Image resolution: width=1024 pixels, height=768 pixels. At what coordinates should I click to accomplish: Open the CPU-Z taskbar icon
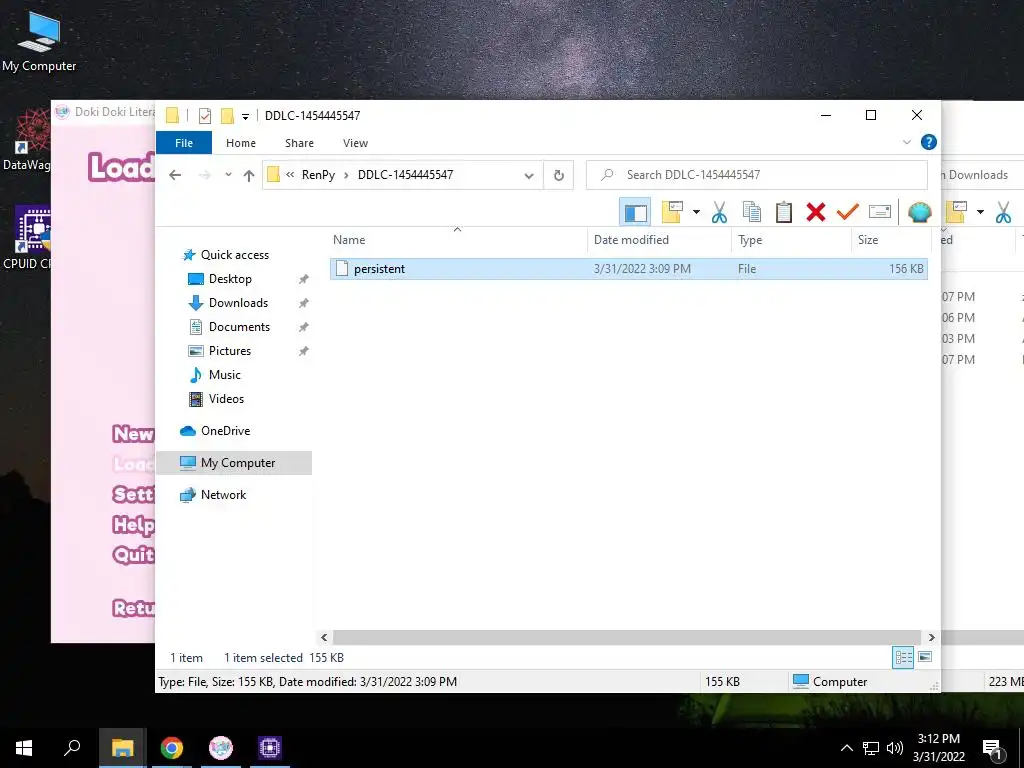(270, 748)
